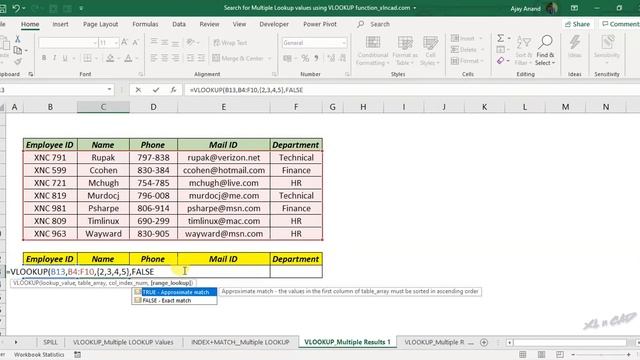Screen dimensions: 640x360
Task: Open the Data ribbon tab
Action: [179, 24]
